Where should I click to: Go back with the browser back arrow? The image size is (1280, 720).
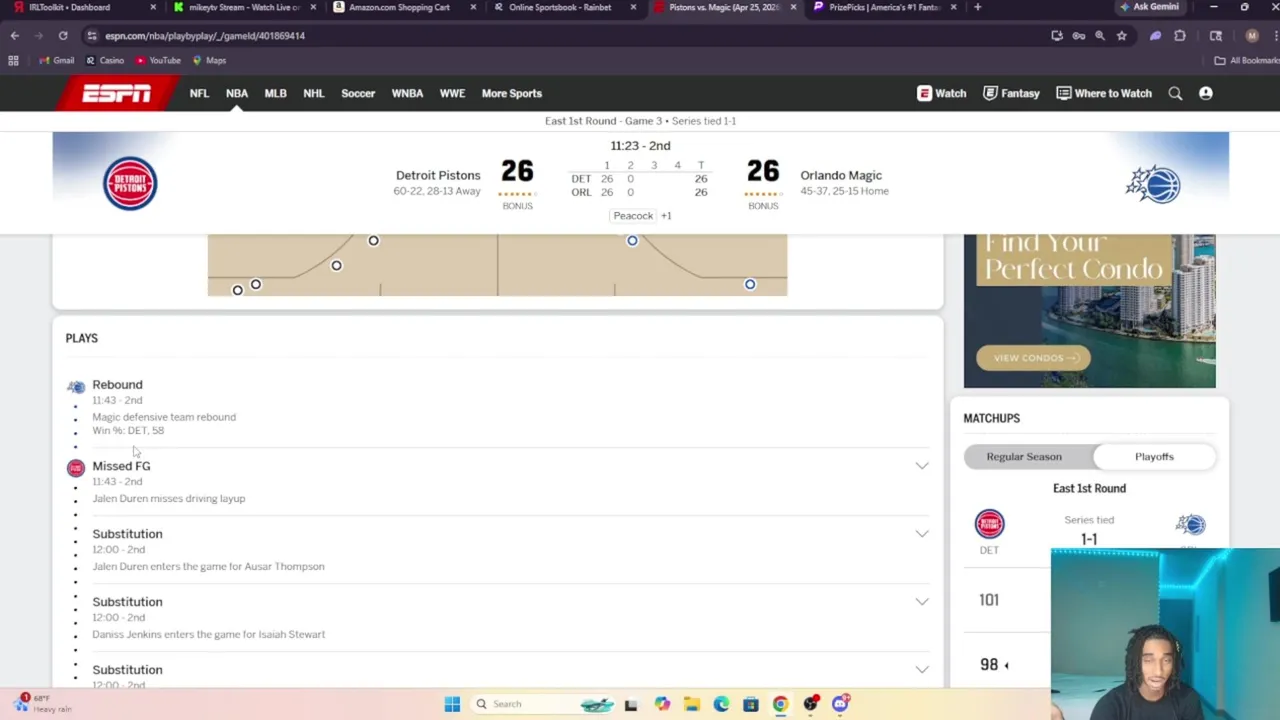[x=15, y=36]
